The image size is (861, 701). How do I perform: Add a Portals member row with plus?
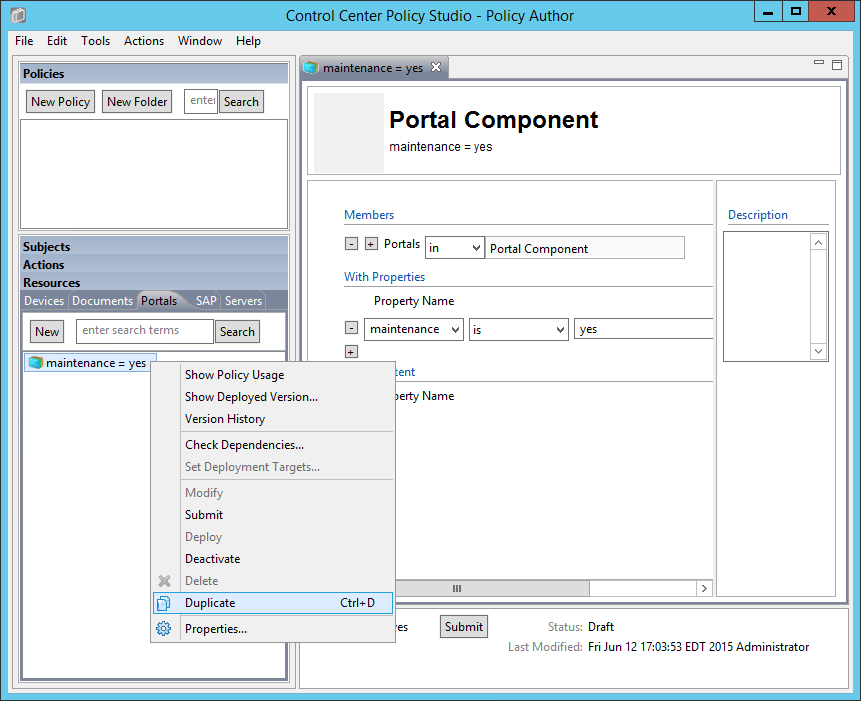point(371,244)
